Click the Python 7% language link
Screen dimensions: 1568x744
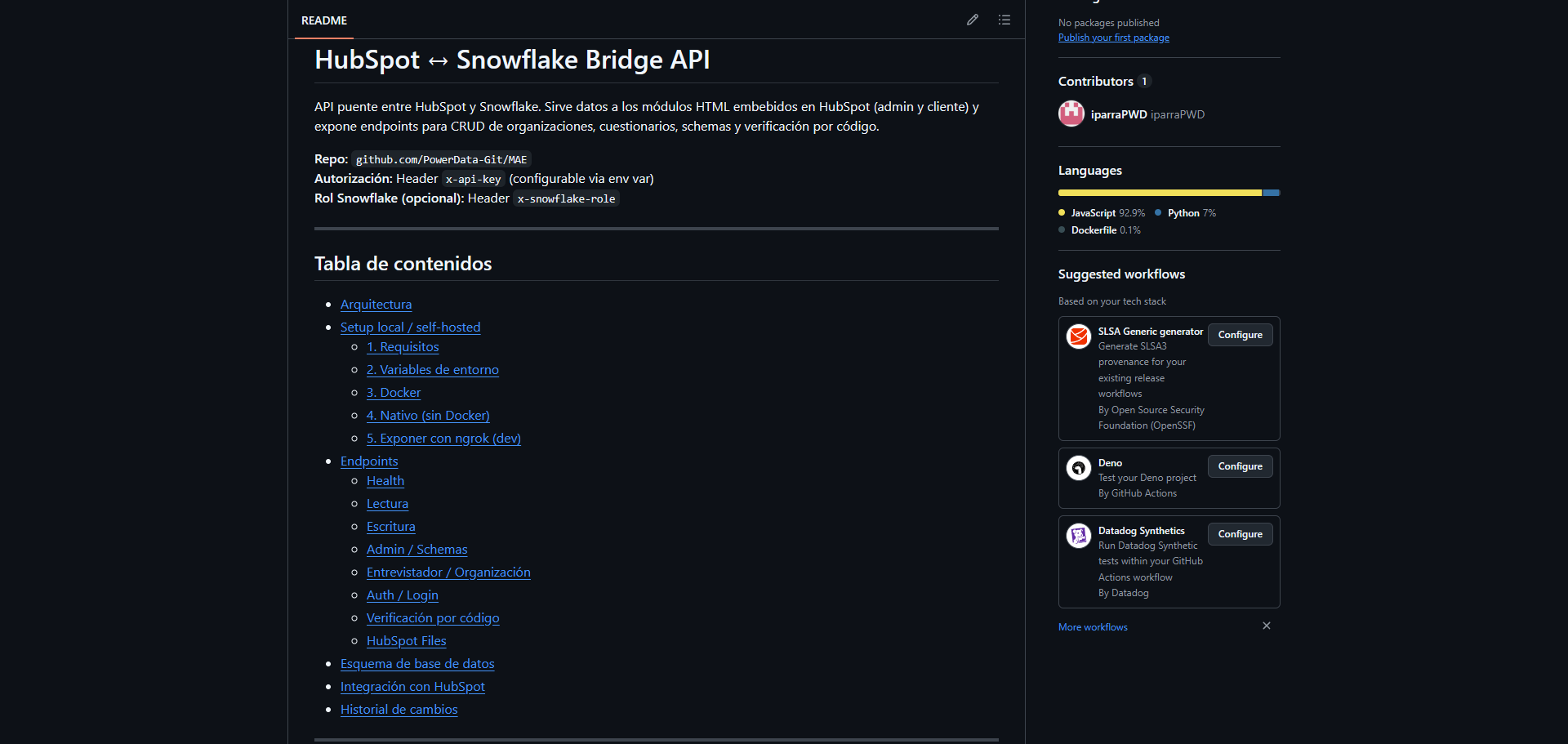click(1185, 213)
